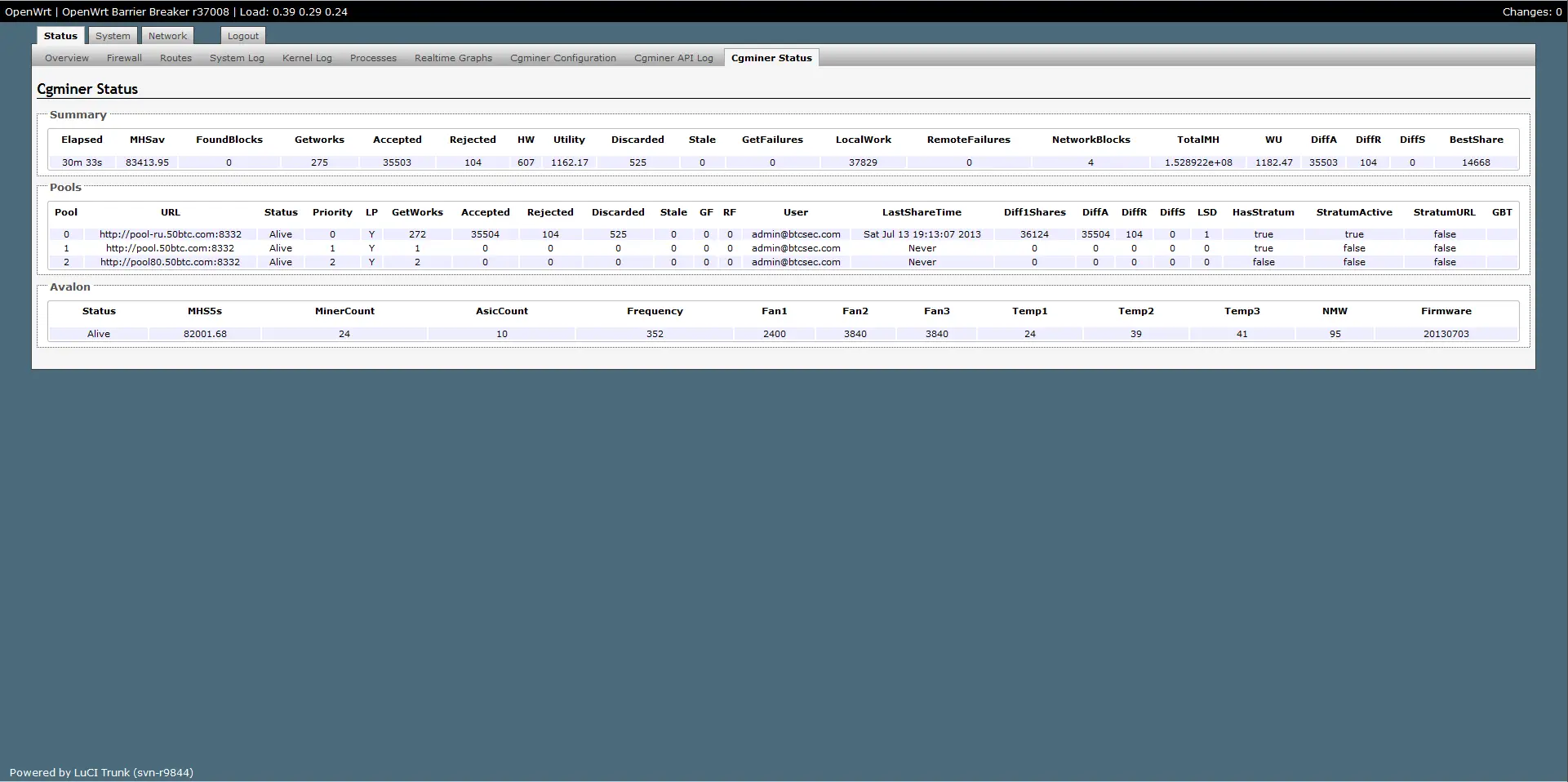Click the Avalon MHS5s value 82001.68
This screenshot has height=782, width=1568.
point(205,334)
